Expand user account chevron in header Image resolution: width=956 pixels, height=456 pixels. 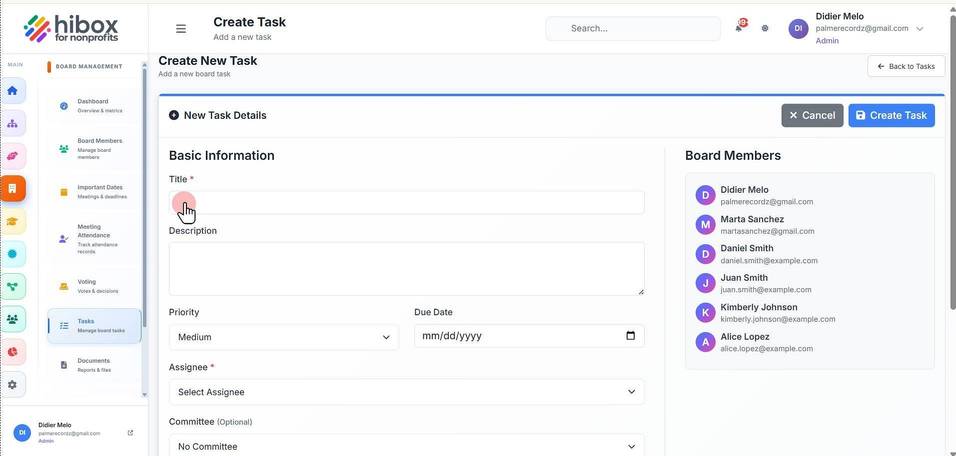[x=920, y=29]
